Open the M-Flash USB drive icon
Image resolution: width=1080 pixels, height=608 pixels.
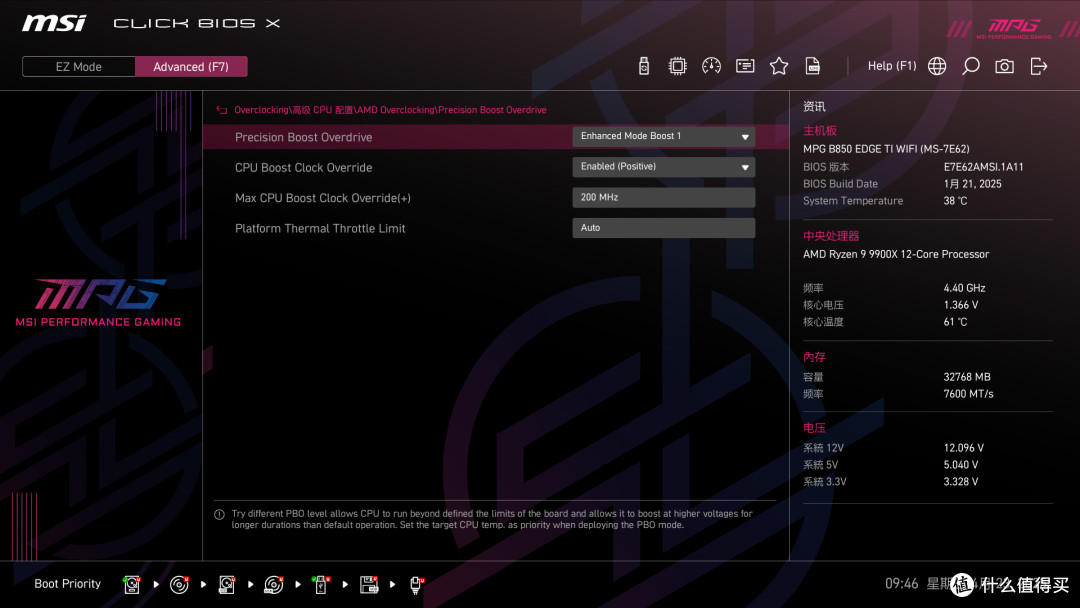click(x=644, y=66)
